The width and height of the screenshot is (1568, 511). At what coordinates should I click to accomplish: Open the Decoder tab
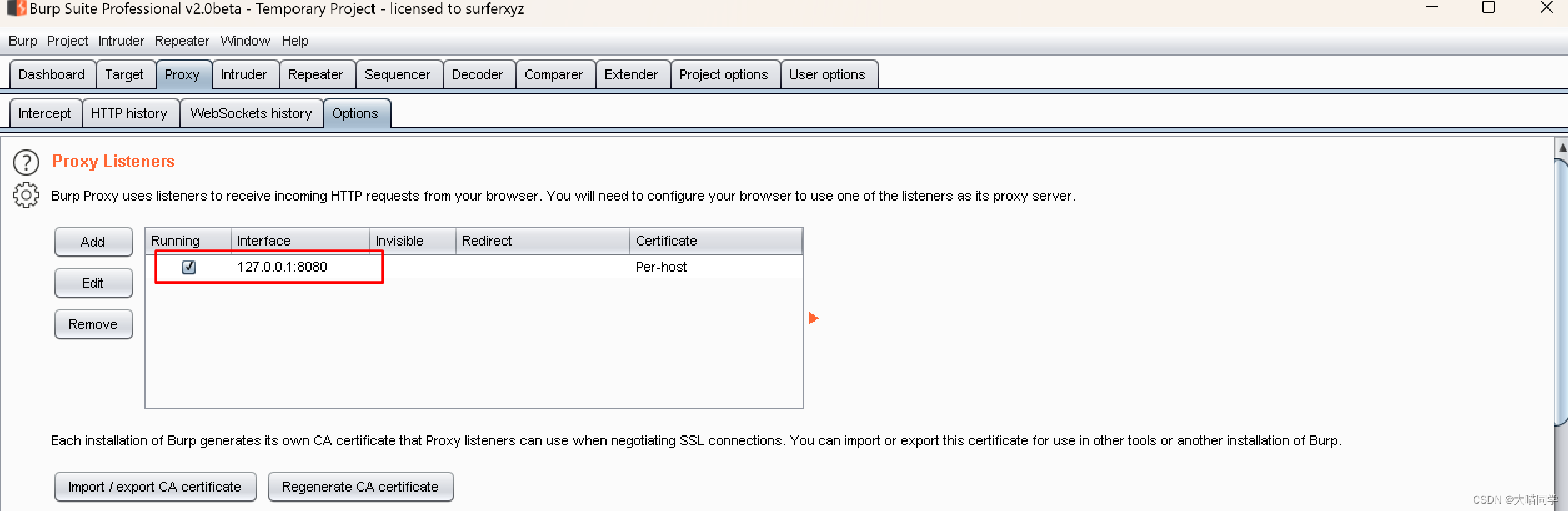[x=478, y=75]
